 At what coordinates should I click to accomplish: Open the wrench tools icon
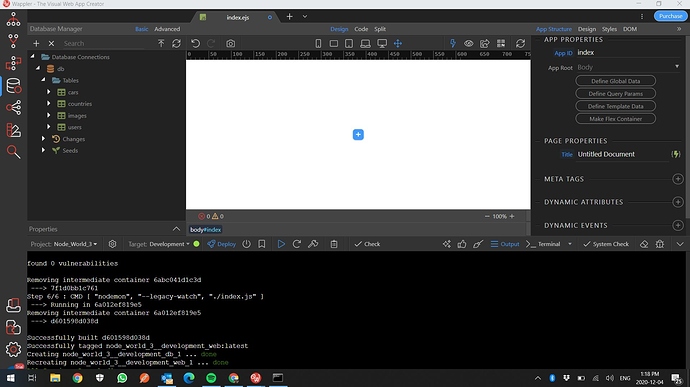(313, 244)
